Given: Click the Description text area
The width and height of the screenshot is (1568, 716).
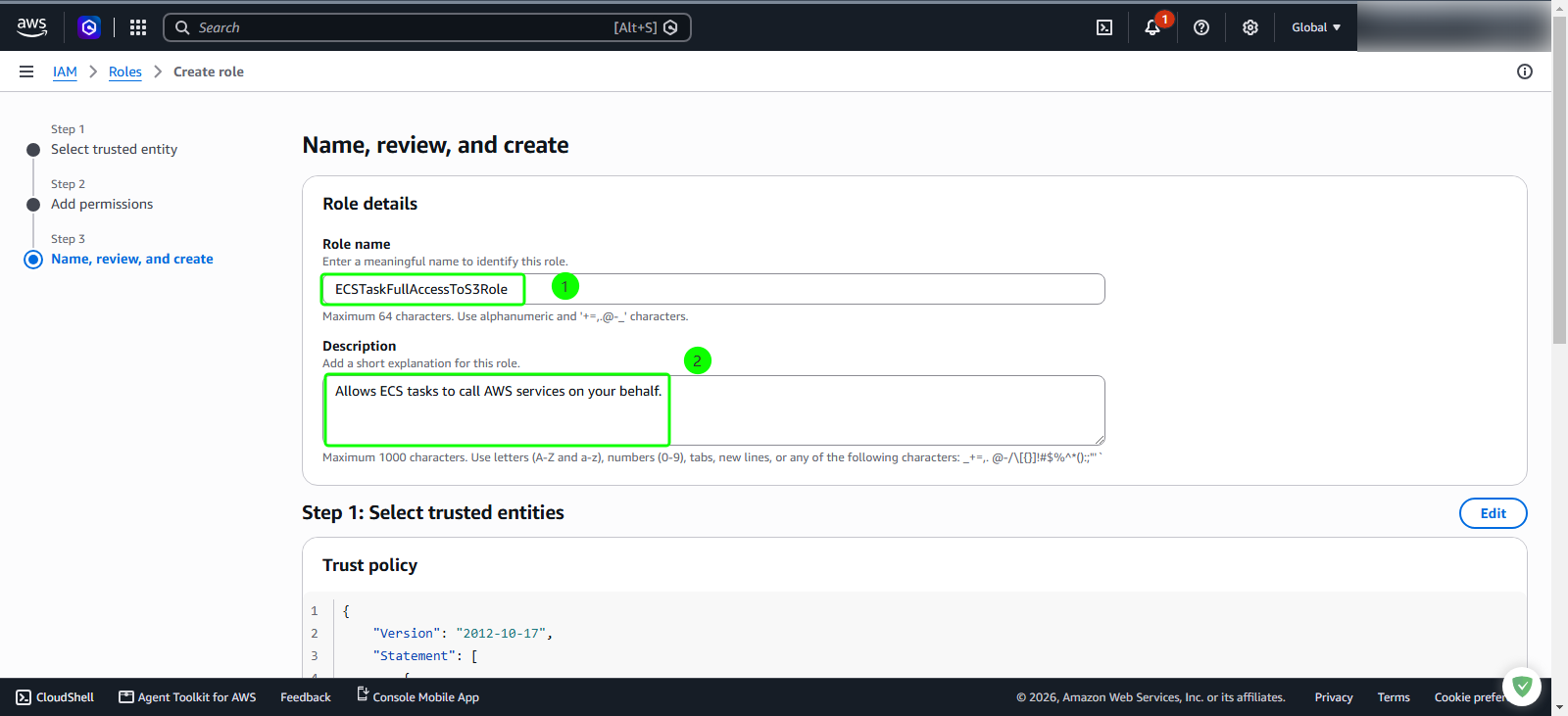Looking at the screenshot, I should tap(713, 410).
